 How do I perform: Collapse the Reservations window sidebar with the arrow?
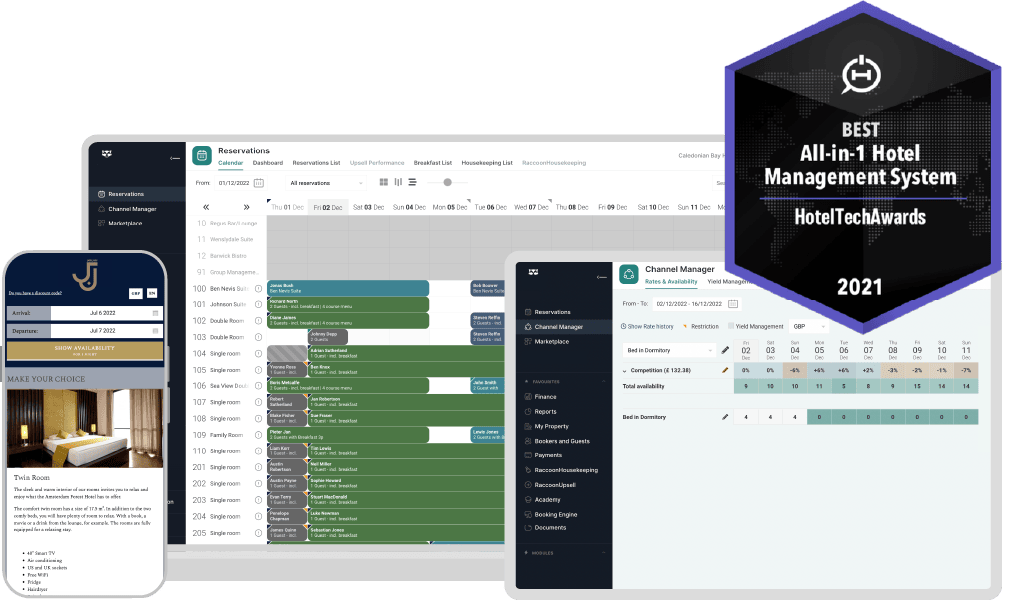175,158
